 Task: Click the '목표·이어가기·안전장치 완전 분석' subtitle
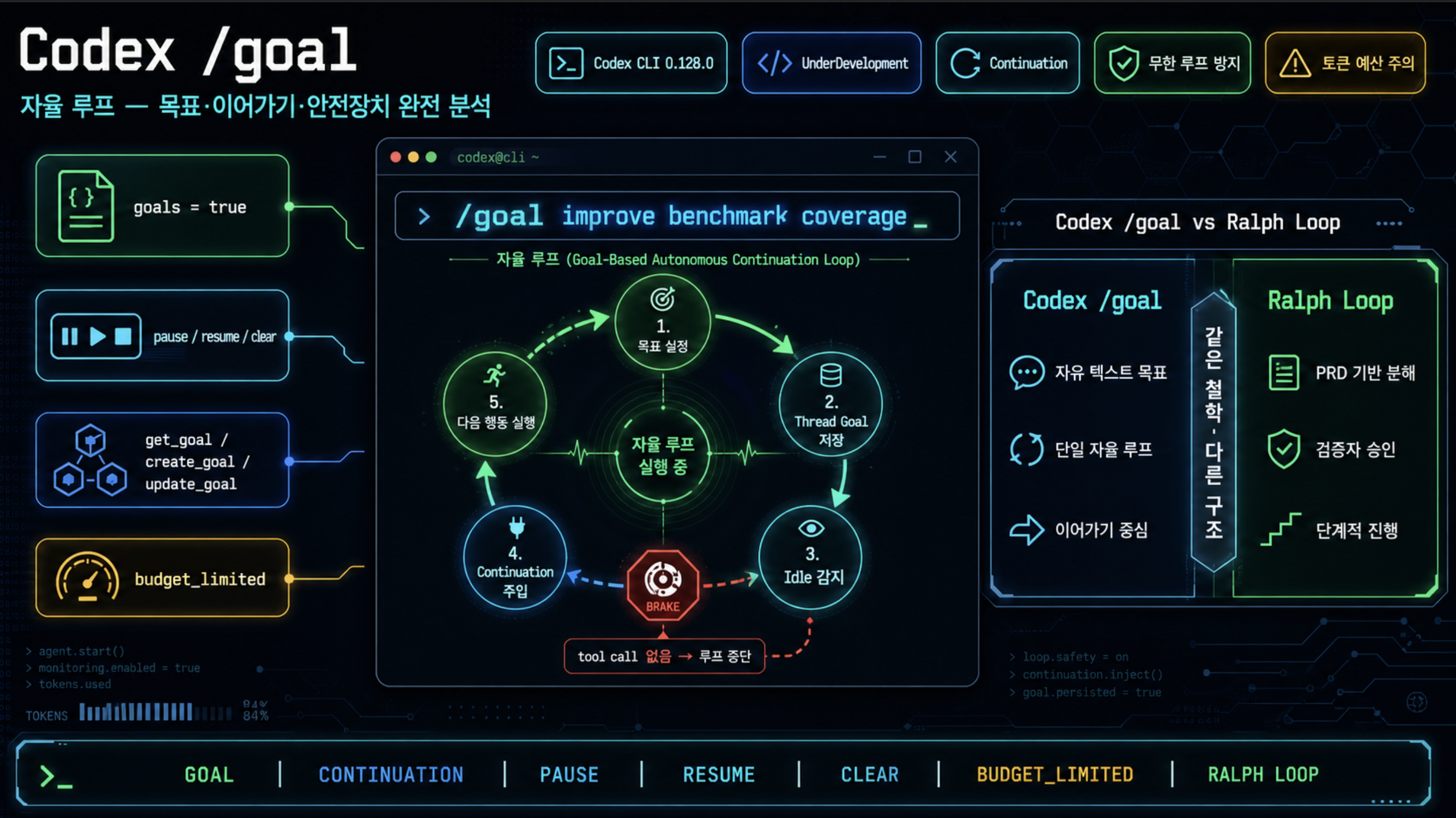pyautogui.click(x=324, y=106)
